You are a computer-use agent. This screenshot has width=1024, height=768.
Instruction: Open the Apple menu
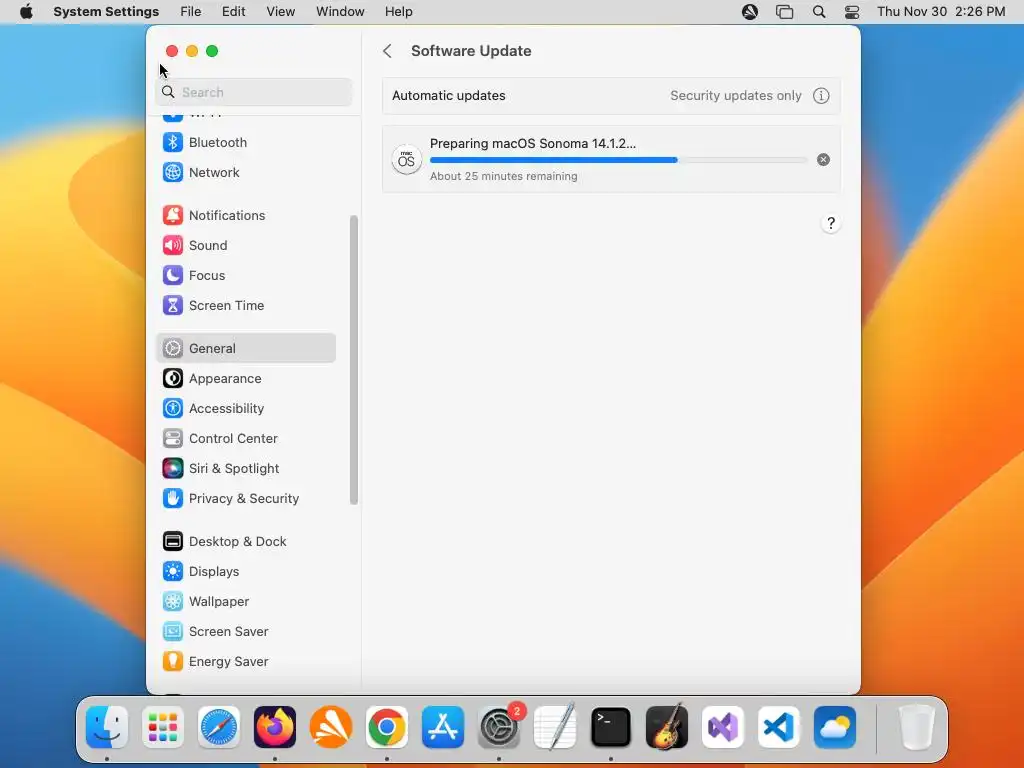(x=26, y=12)
